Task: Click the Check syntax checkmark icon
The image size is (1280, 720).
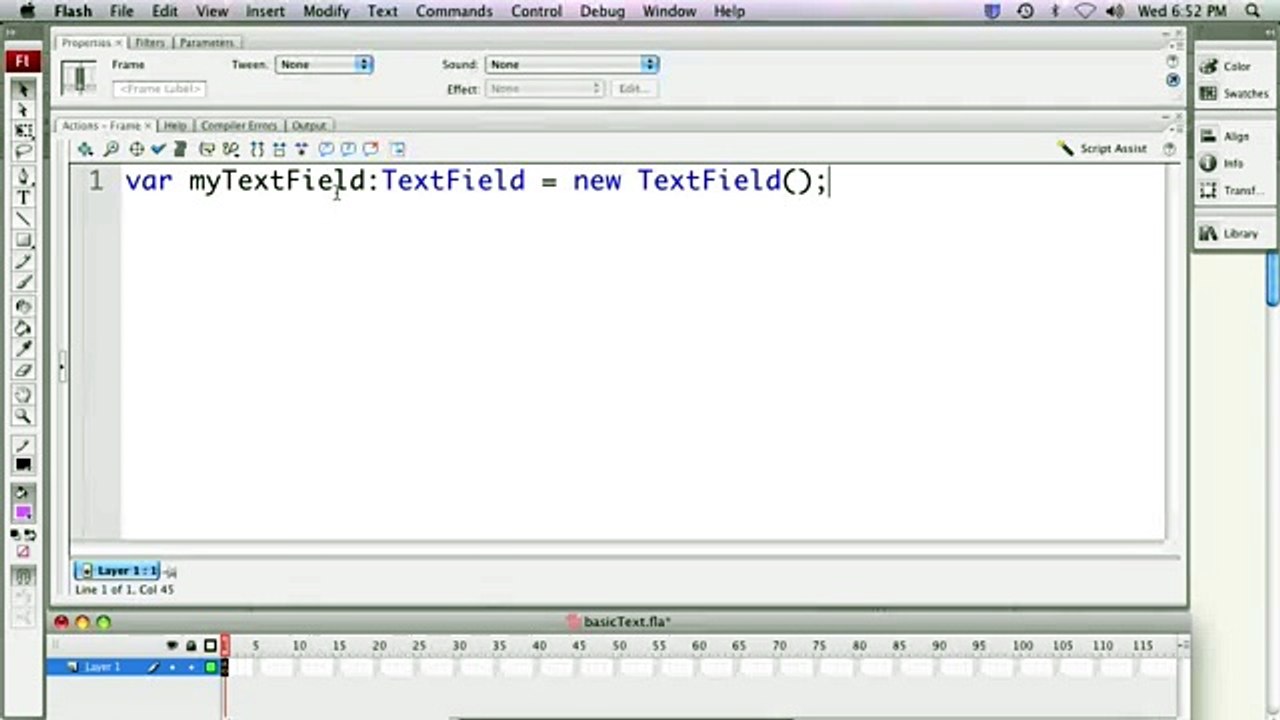Action: pos(158,149)
